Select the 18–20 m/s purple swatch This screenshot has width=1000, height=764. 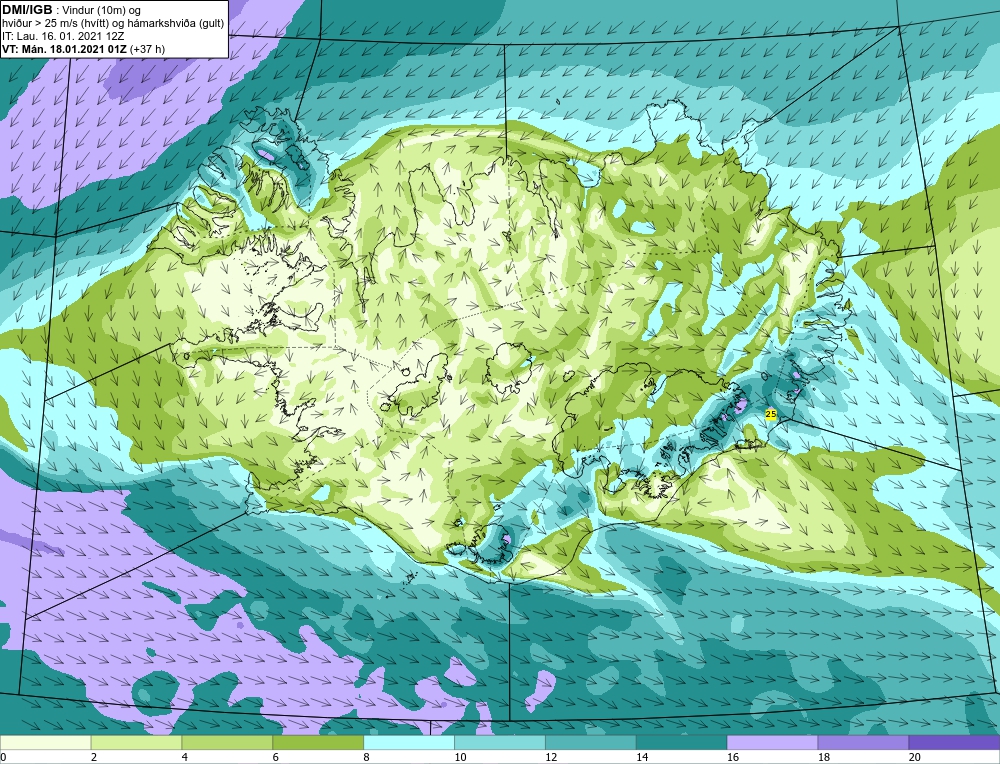coord(864,743)
